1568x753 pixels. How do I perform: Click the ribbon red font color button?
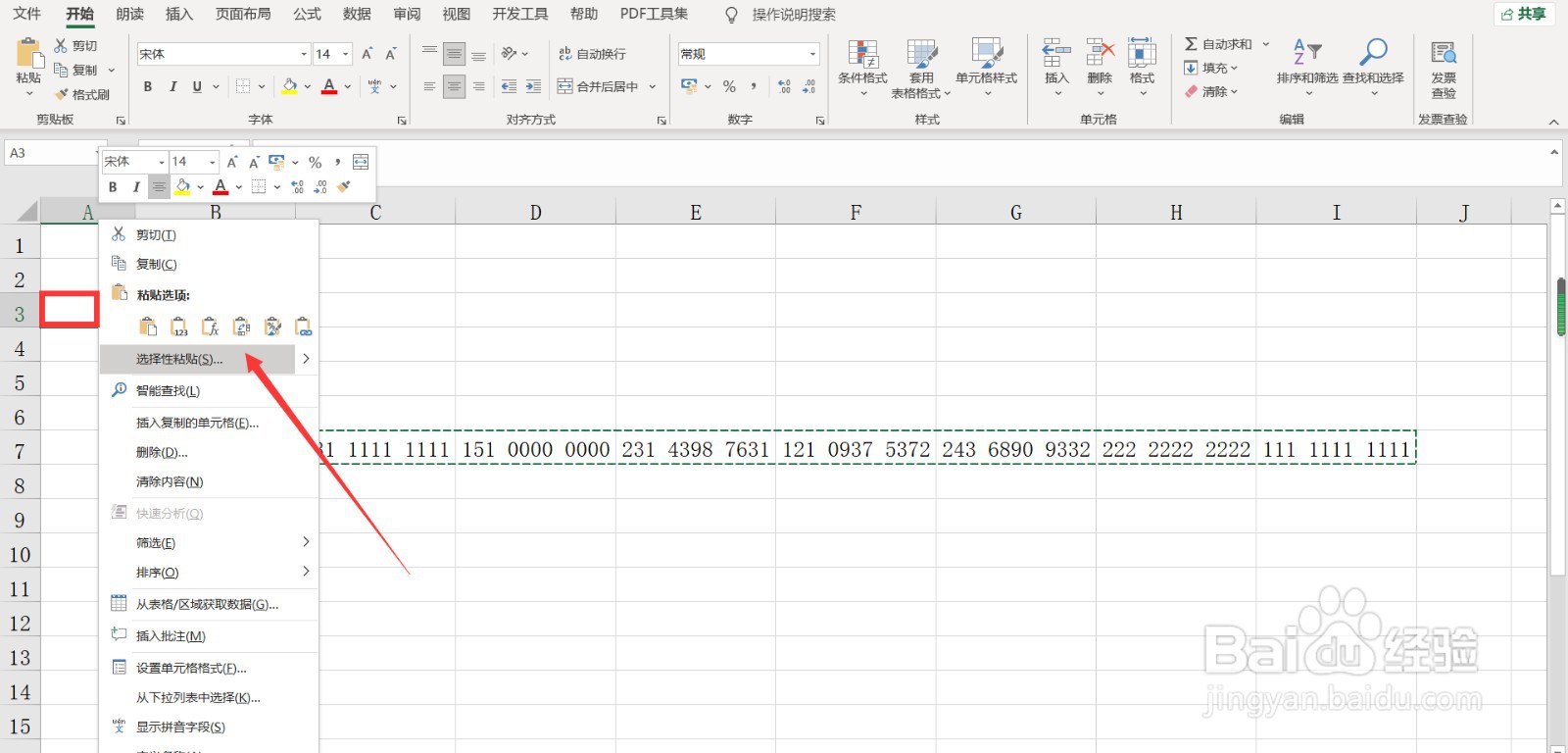click(329, 86)
